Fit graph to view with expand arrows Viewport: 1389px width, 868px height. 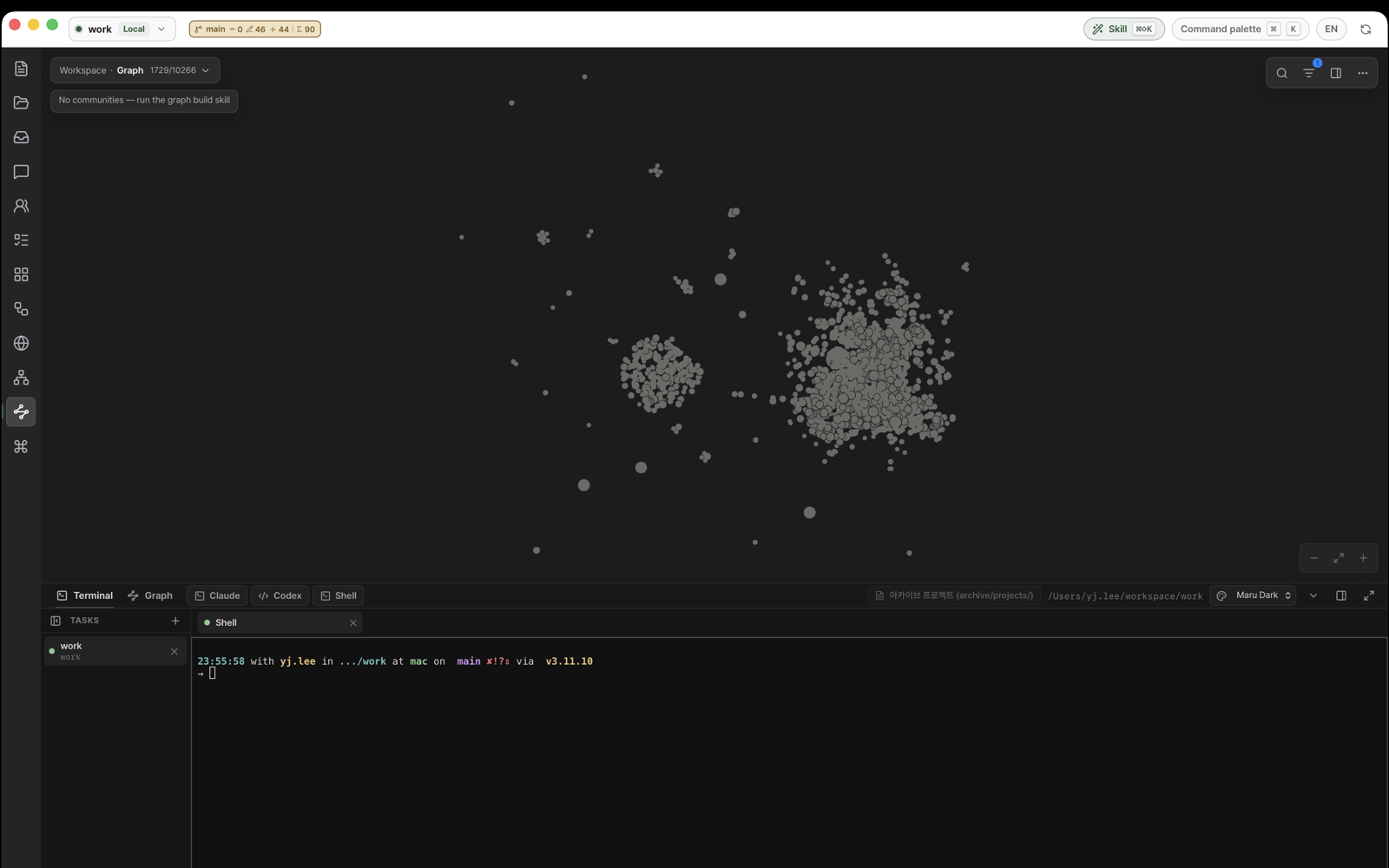(1339, 558)
